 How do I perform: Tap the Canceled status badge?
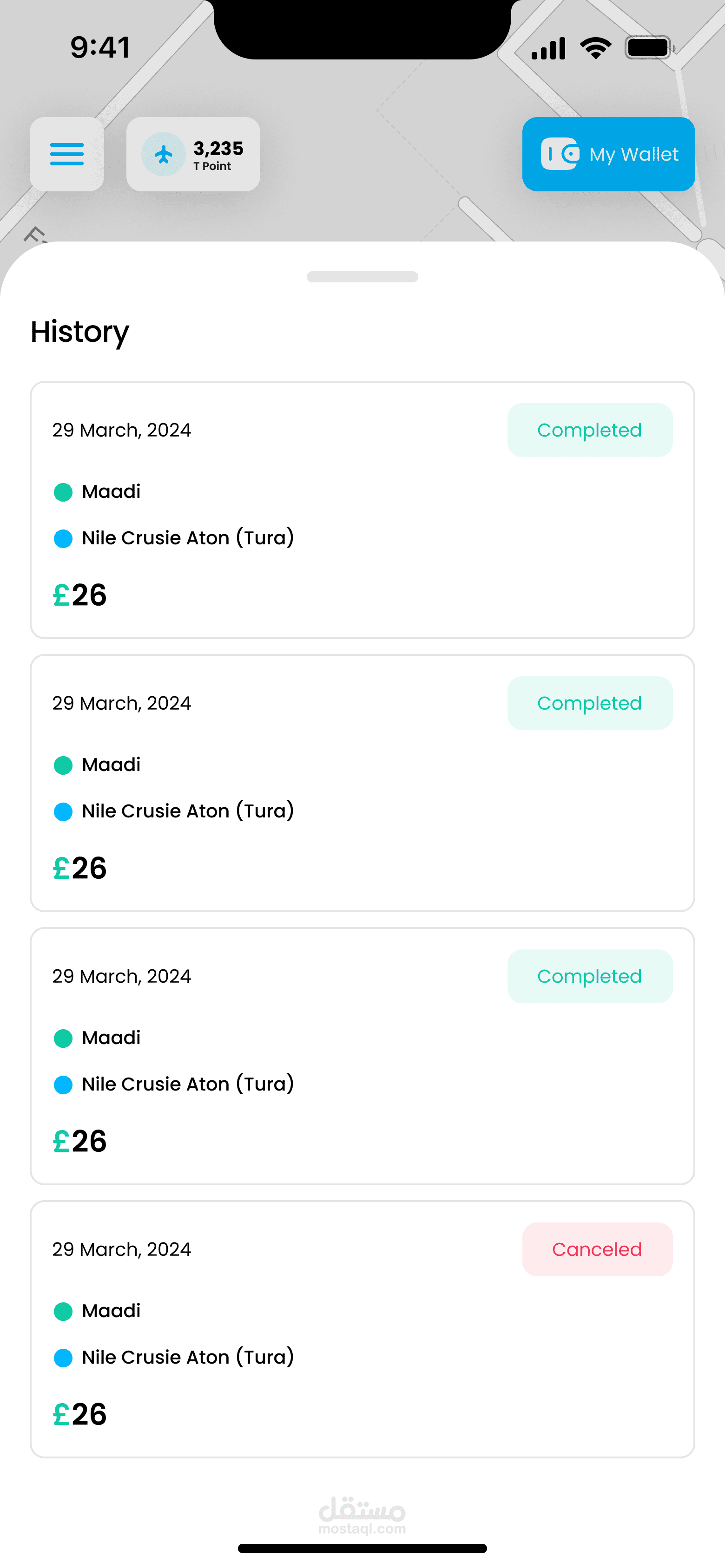click(596, 1249)
